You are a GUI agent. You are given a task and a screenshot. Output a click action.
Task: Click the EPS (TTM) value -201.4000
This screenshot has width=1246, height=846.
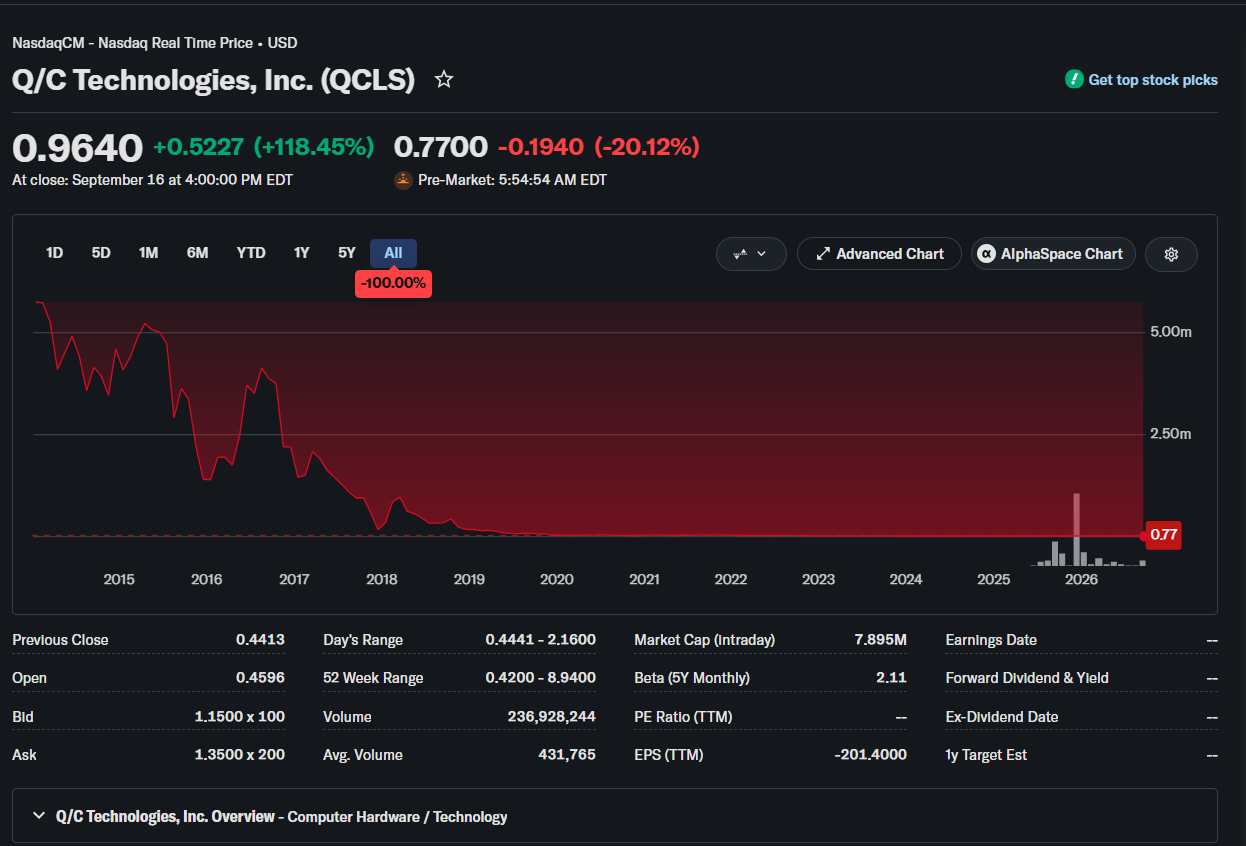(x=870, y=754)
